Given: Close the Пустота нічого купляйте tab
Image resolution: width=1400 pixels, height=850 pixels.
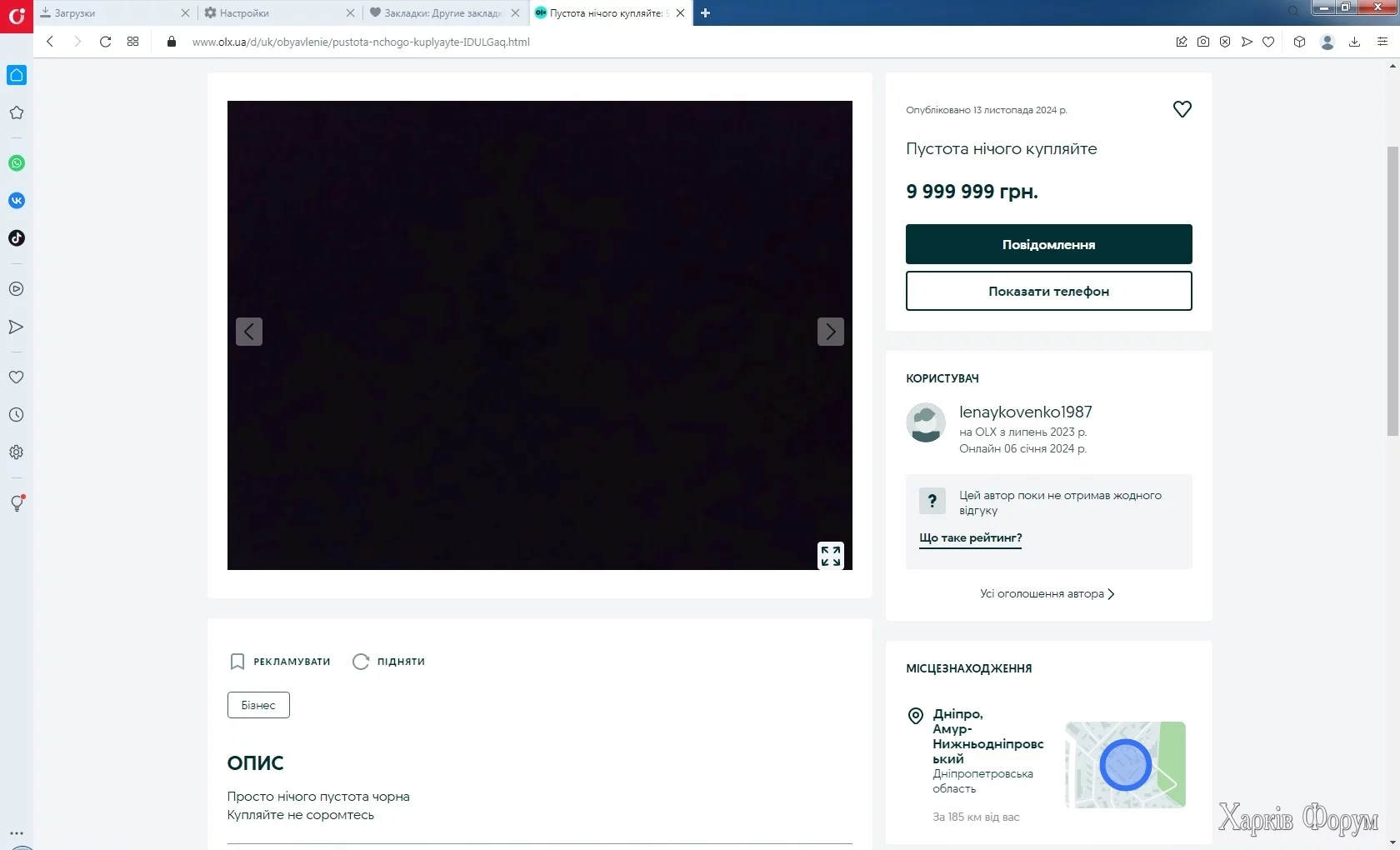Looking at the screenshot, I should click(681, 13).
